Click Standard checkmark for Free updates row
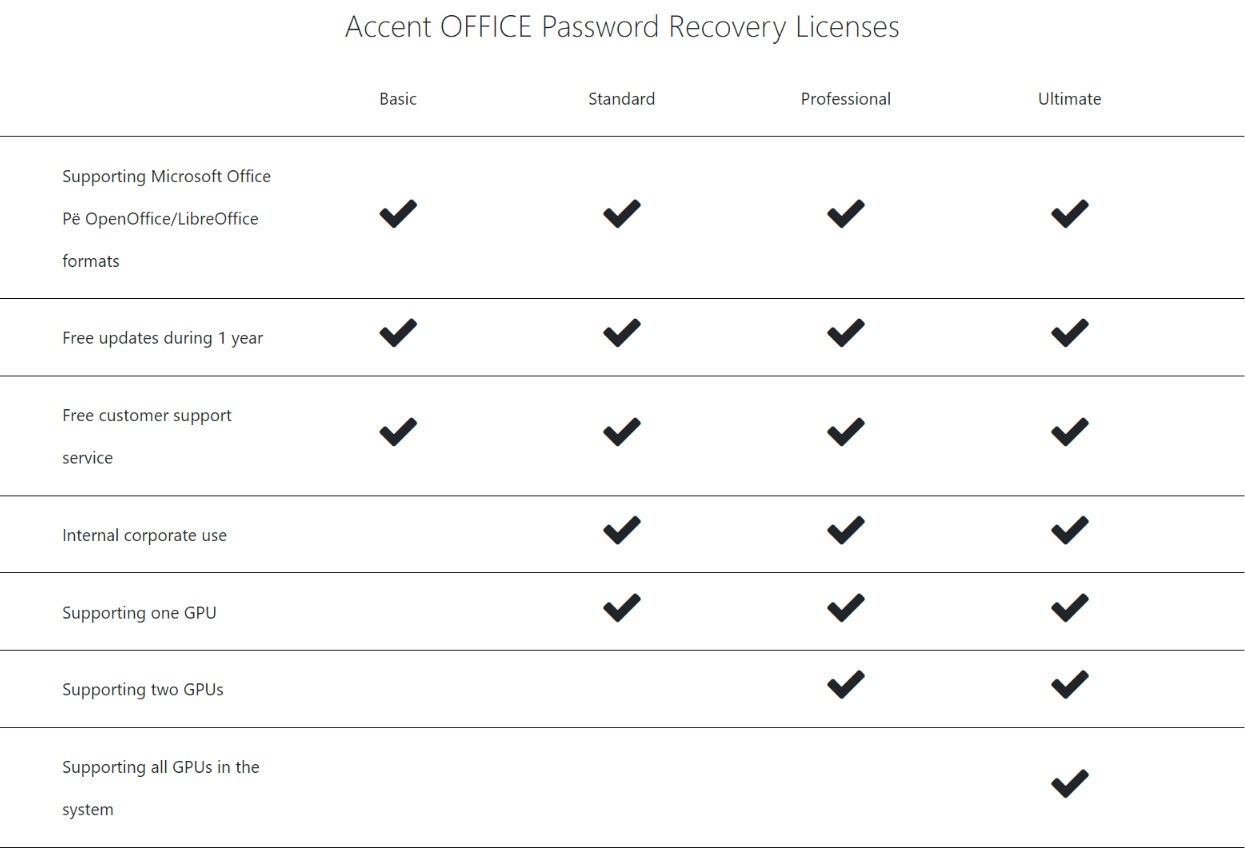Viewport: 1245px width, 848px height. pos(622,333)
